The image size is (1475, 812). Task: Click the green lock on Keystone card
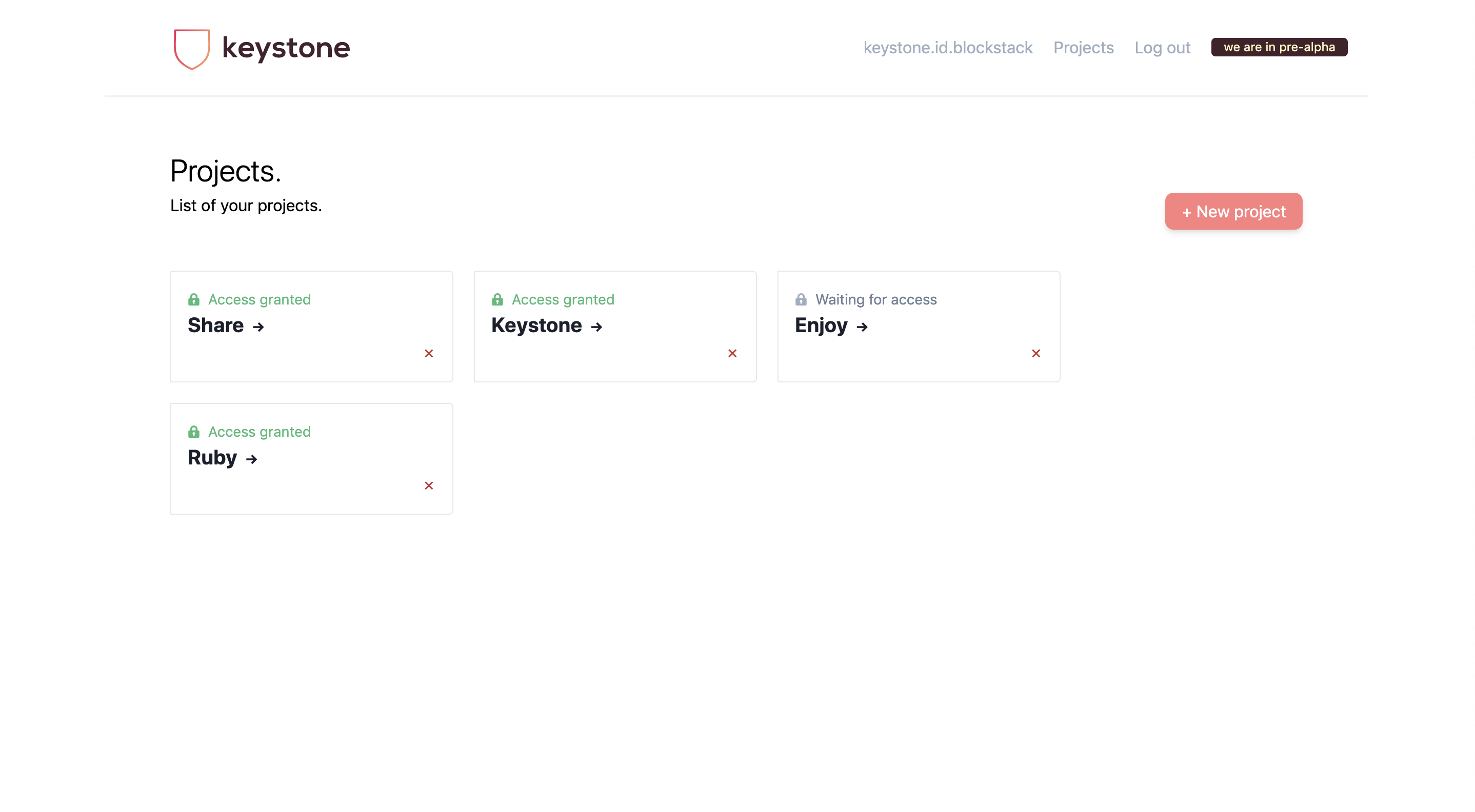(497, 299)
